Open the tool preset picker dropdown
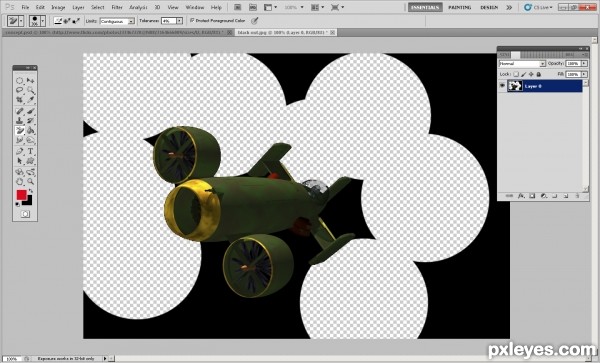Image resolution: width=600 pixels, height=363 pixels. click(x=21, y=21)
